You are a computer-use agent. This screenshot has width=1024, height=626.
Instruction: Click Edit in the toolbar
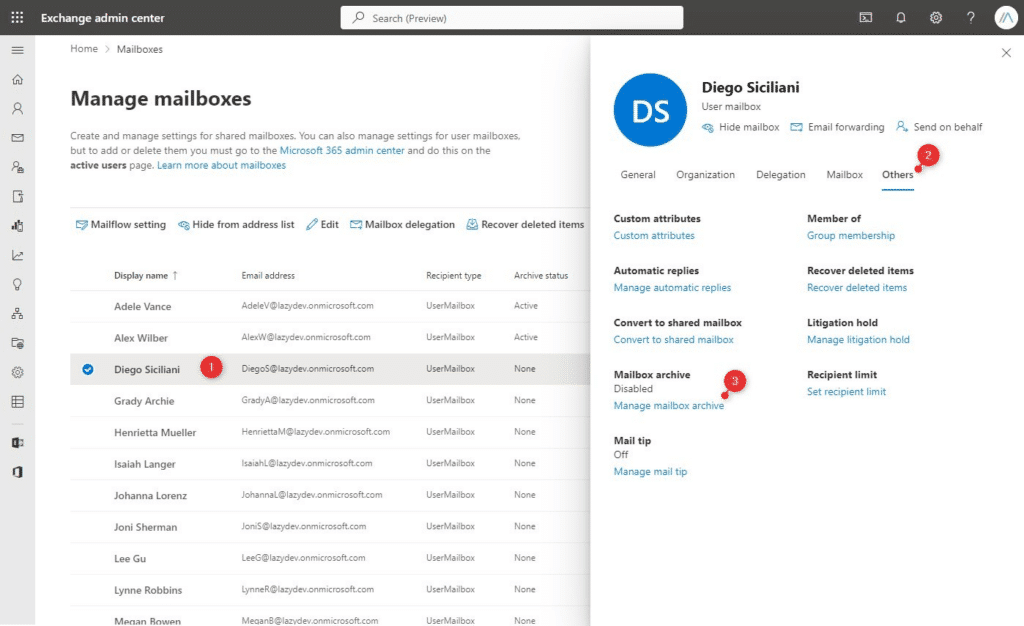(322, 225)
